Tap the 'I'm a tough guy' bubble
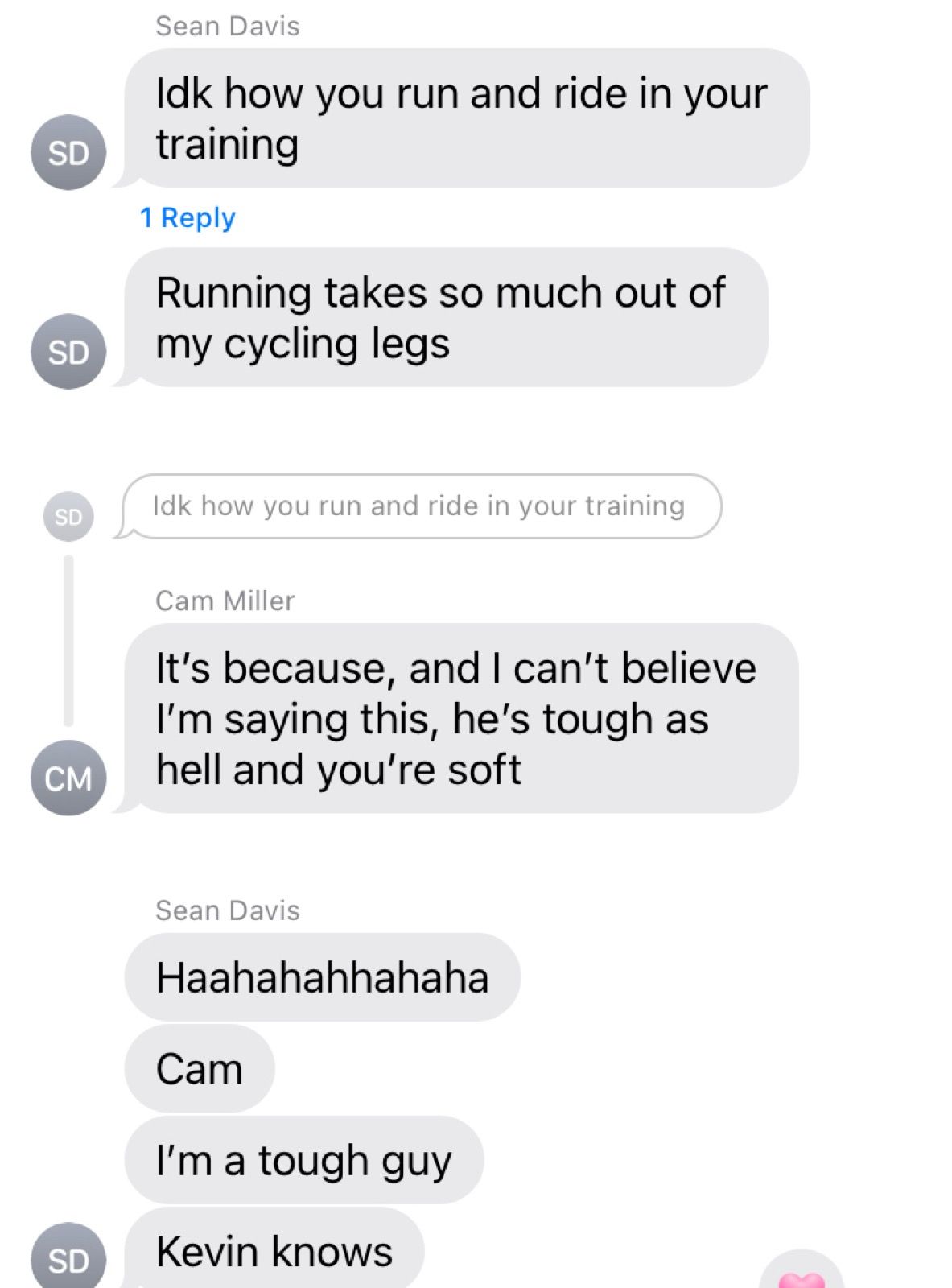 [x=304, y=1160]
